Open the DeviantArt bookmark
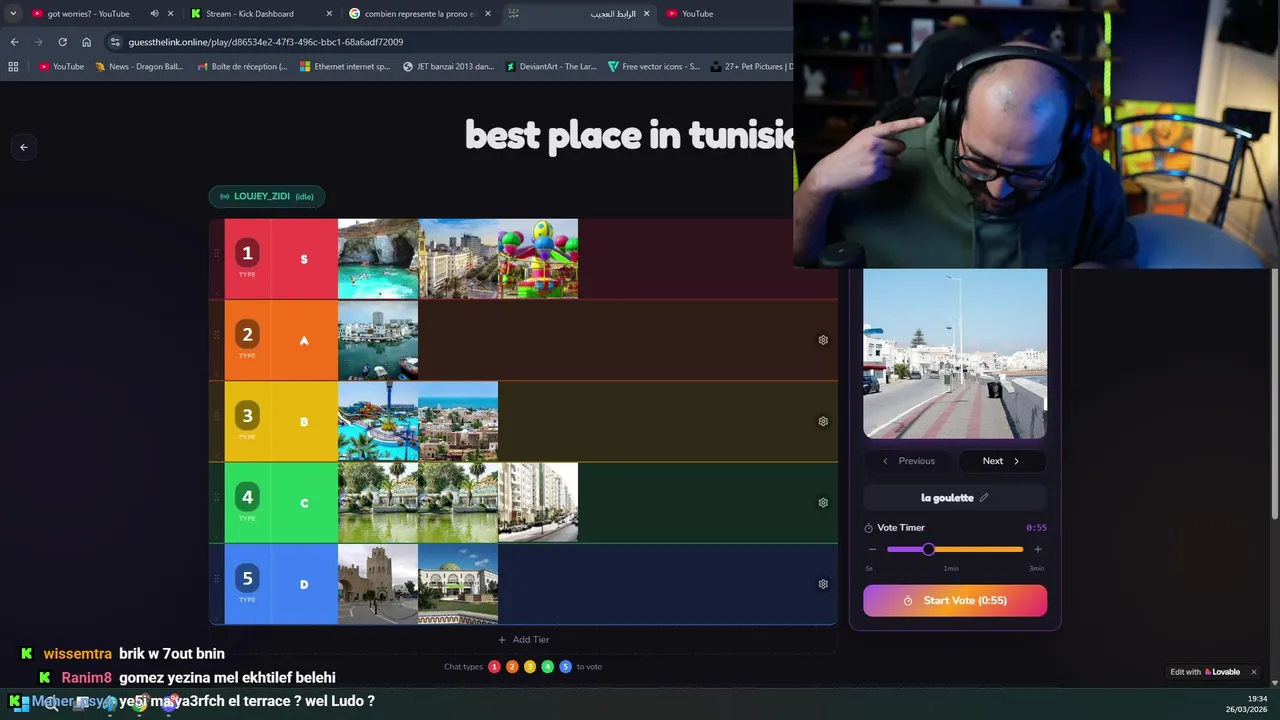Viewport: 1280px width, 720px height. [x=551, y=67]
